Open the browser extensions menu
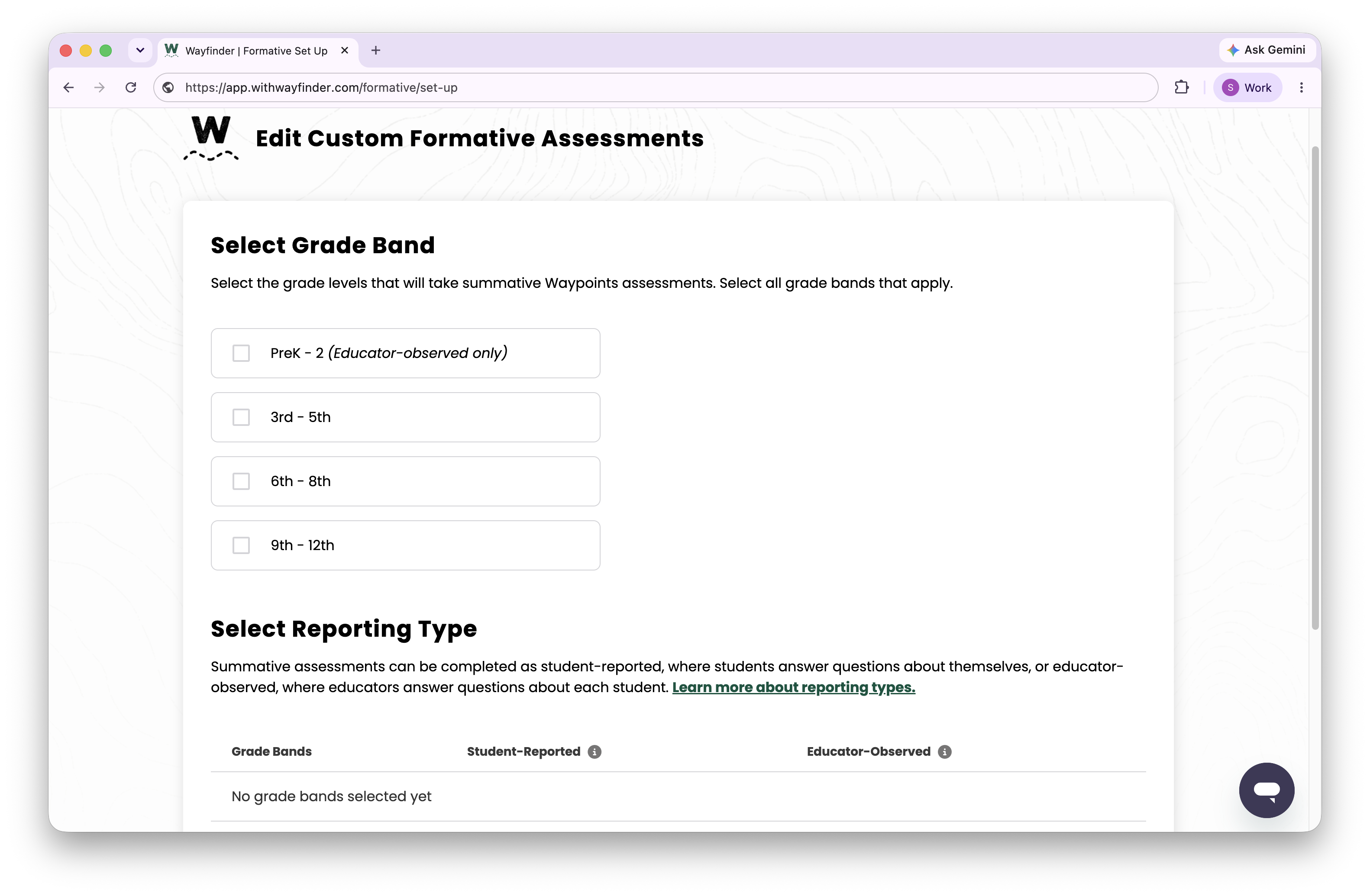 pyautogui.click(x=1181, y=87)
